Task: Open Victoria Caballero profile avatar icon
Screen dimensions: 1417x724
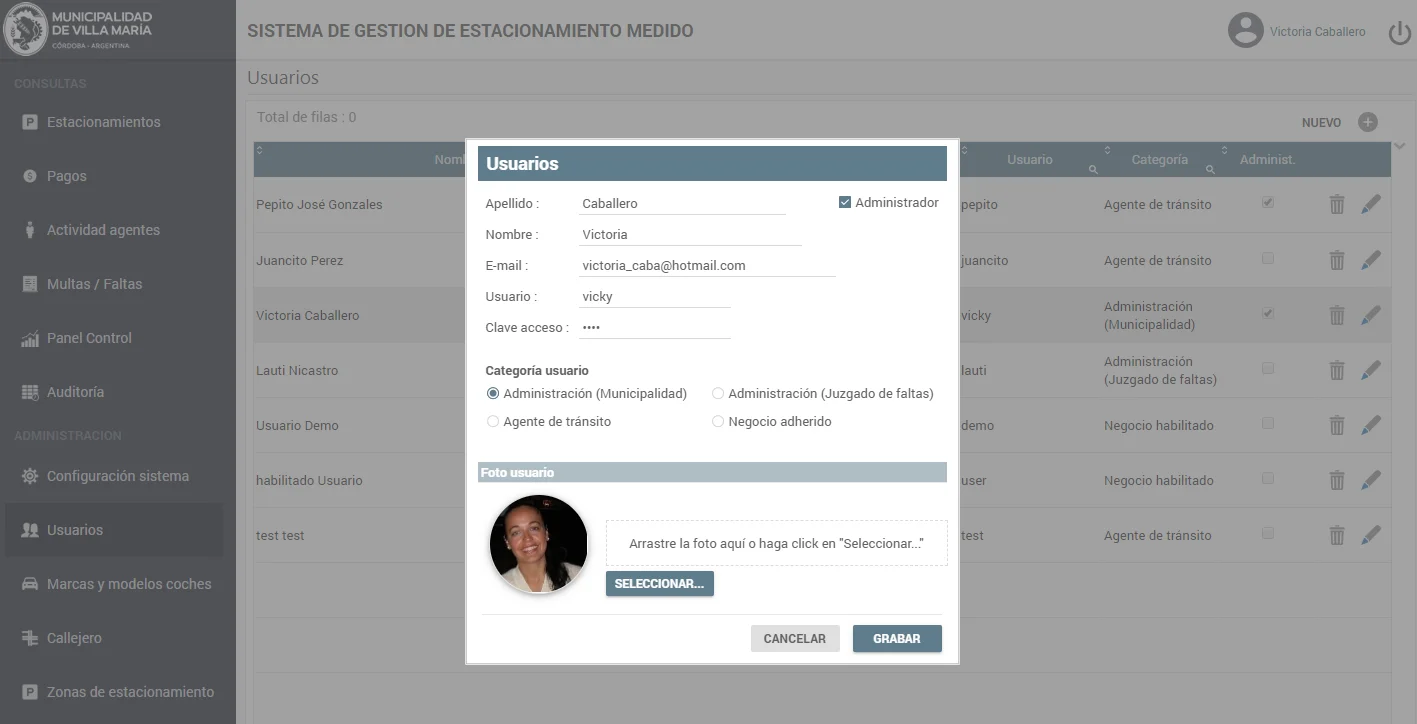Action: pos(1245,31)
